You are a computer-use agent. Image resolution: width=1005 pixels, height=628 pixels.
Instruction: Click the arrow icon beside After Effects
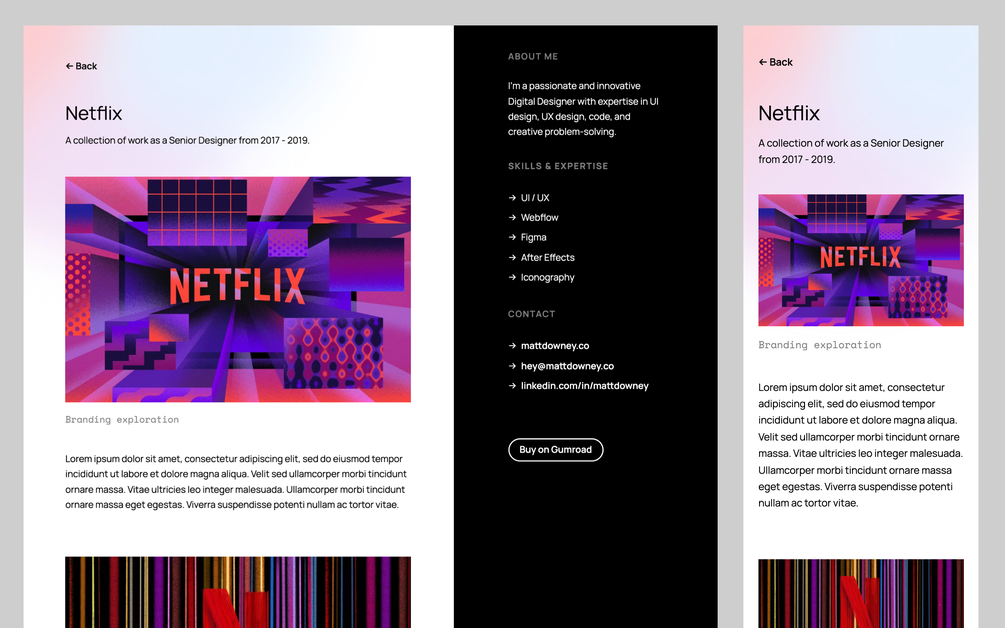pos(512,258)
